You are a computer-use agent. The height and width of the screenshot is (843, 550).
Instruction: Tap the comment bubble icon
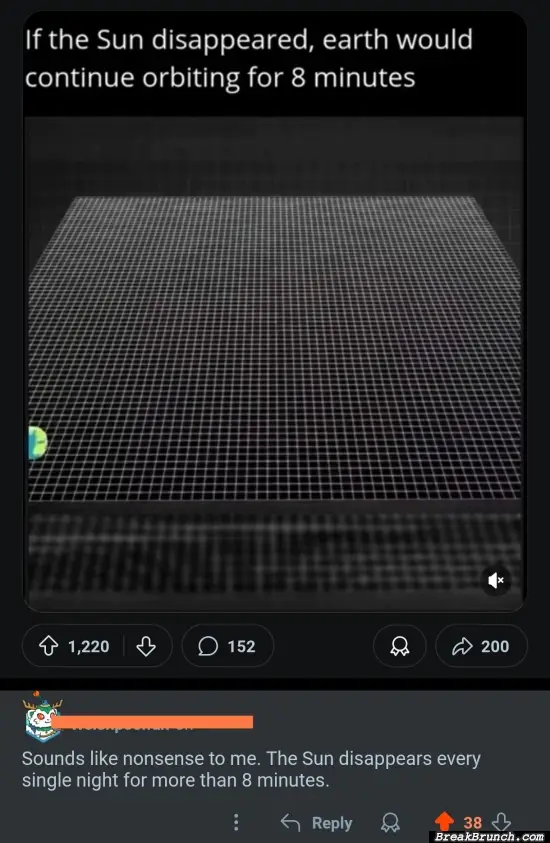pyautogui.click(x=208, y=646)
